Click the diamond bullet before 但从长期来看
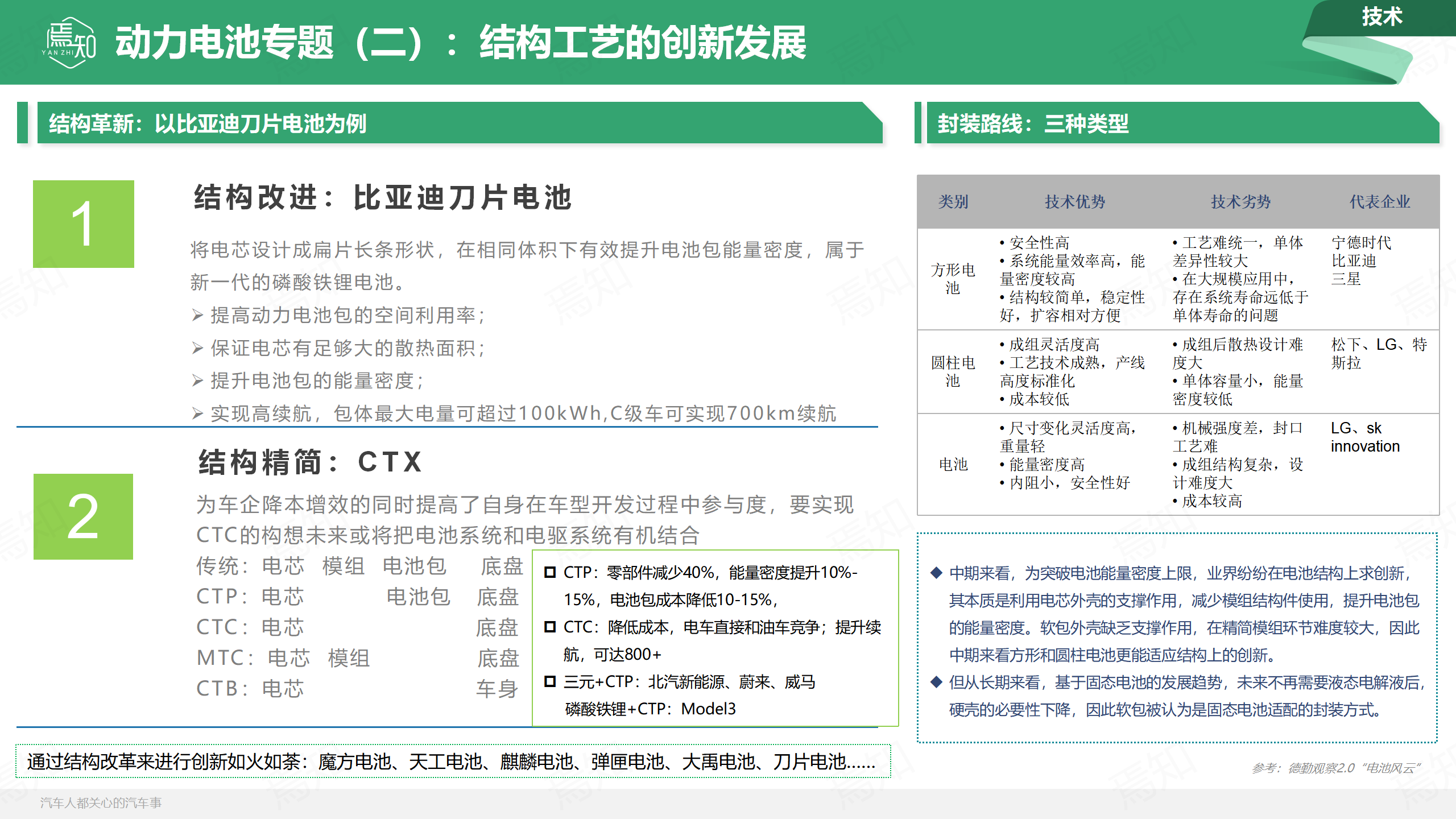Viewport: 1456px width, 819px height. [936, 681]
